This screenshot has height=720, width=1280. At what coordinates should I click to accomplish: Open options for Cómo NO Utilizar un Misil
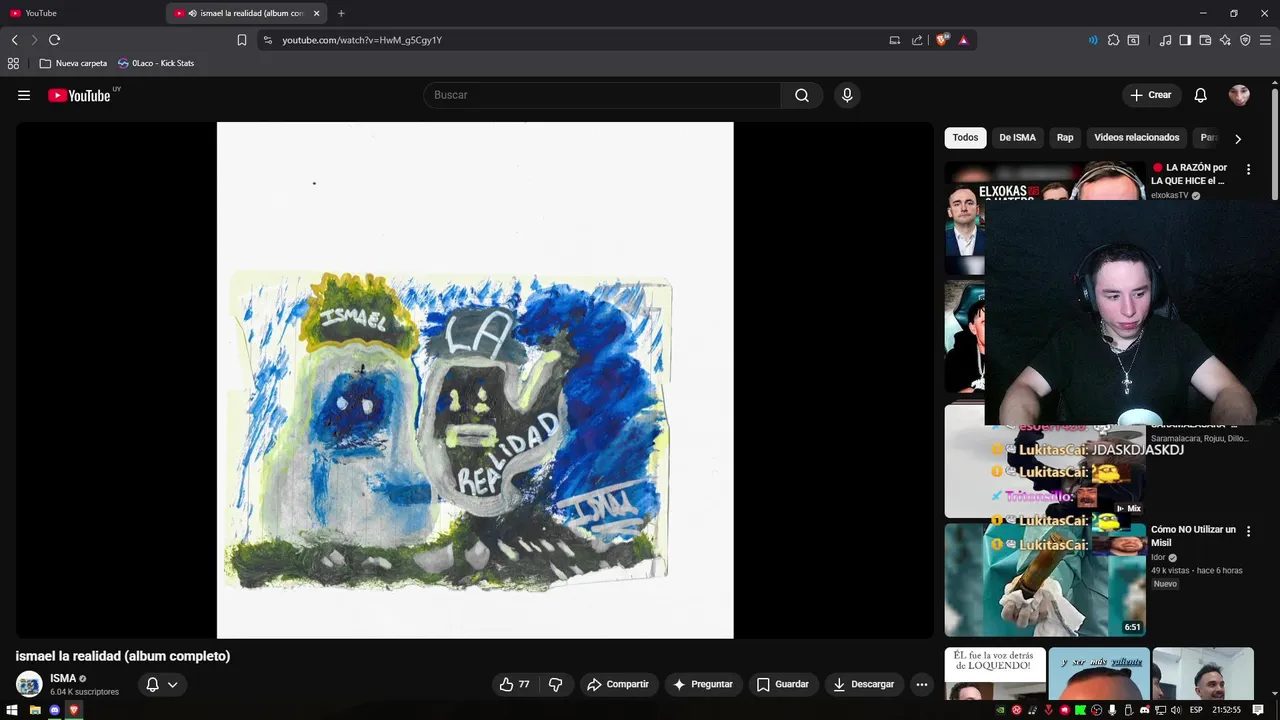pyautogui.click(x=1248, y=531)
